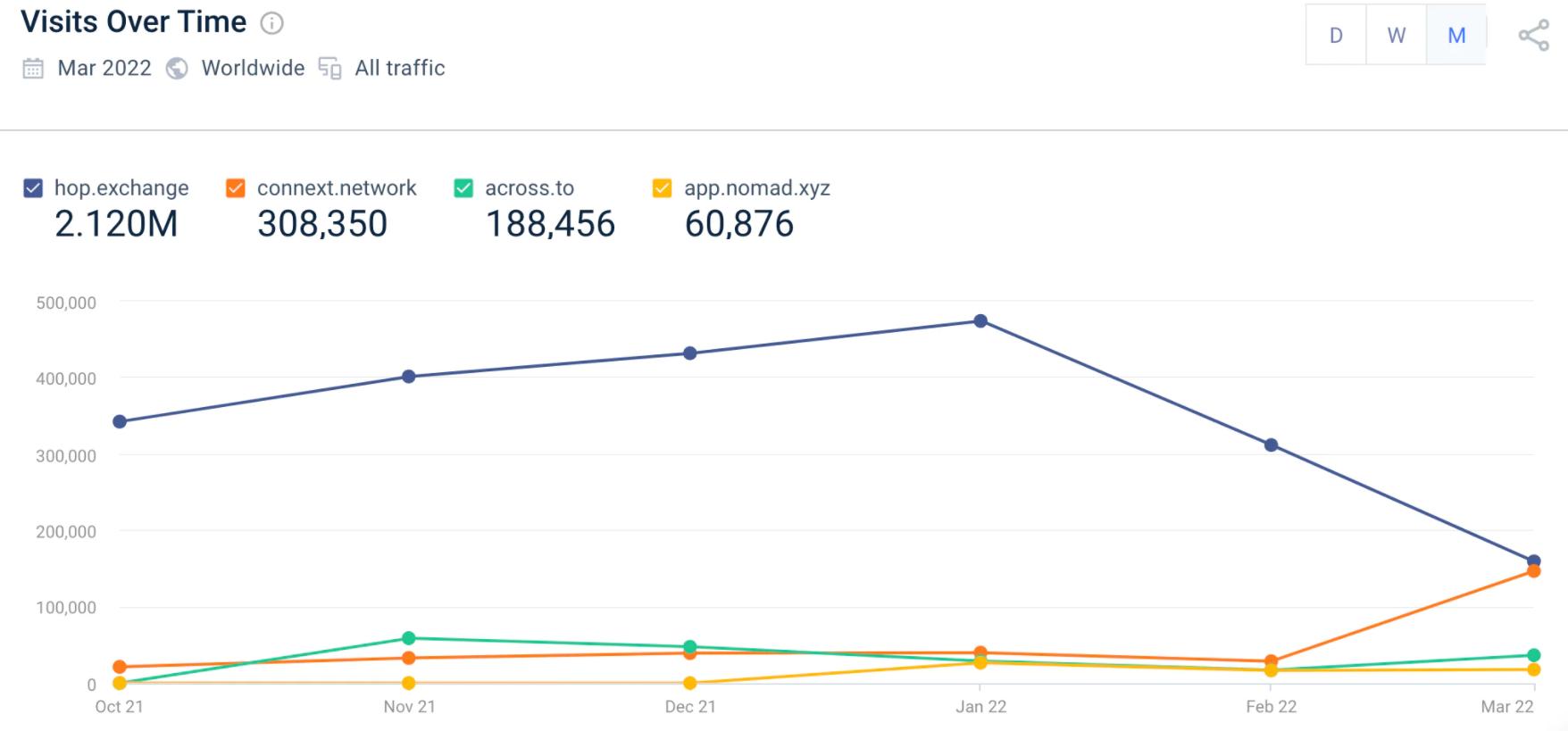
Task: Click across.to's Nov 21 green data point
Action: (x=409, y=638)
